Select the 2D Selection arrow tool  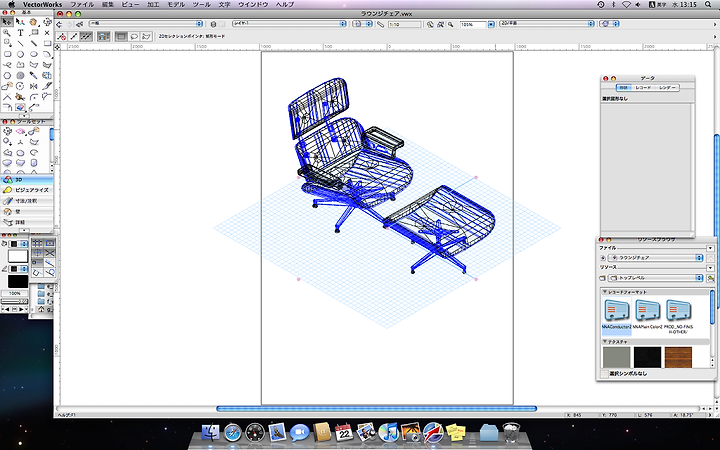click(x=7, y=22)
